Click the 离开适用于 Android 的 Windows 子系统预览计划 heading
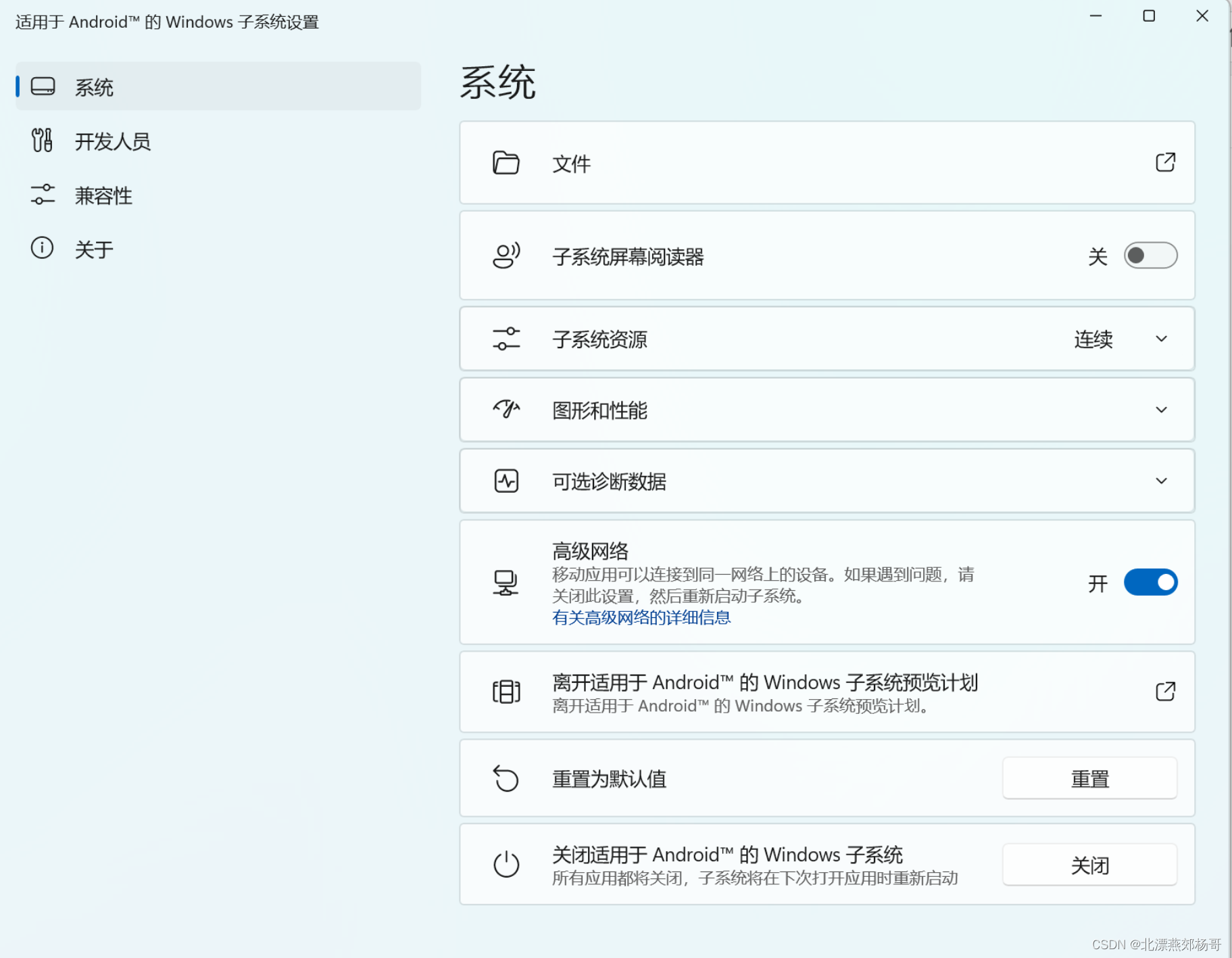The image size is (1232, 958). coord(765,682)
